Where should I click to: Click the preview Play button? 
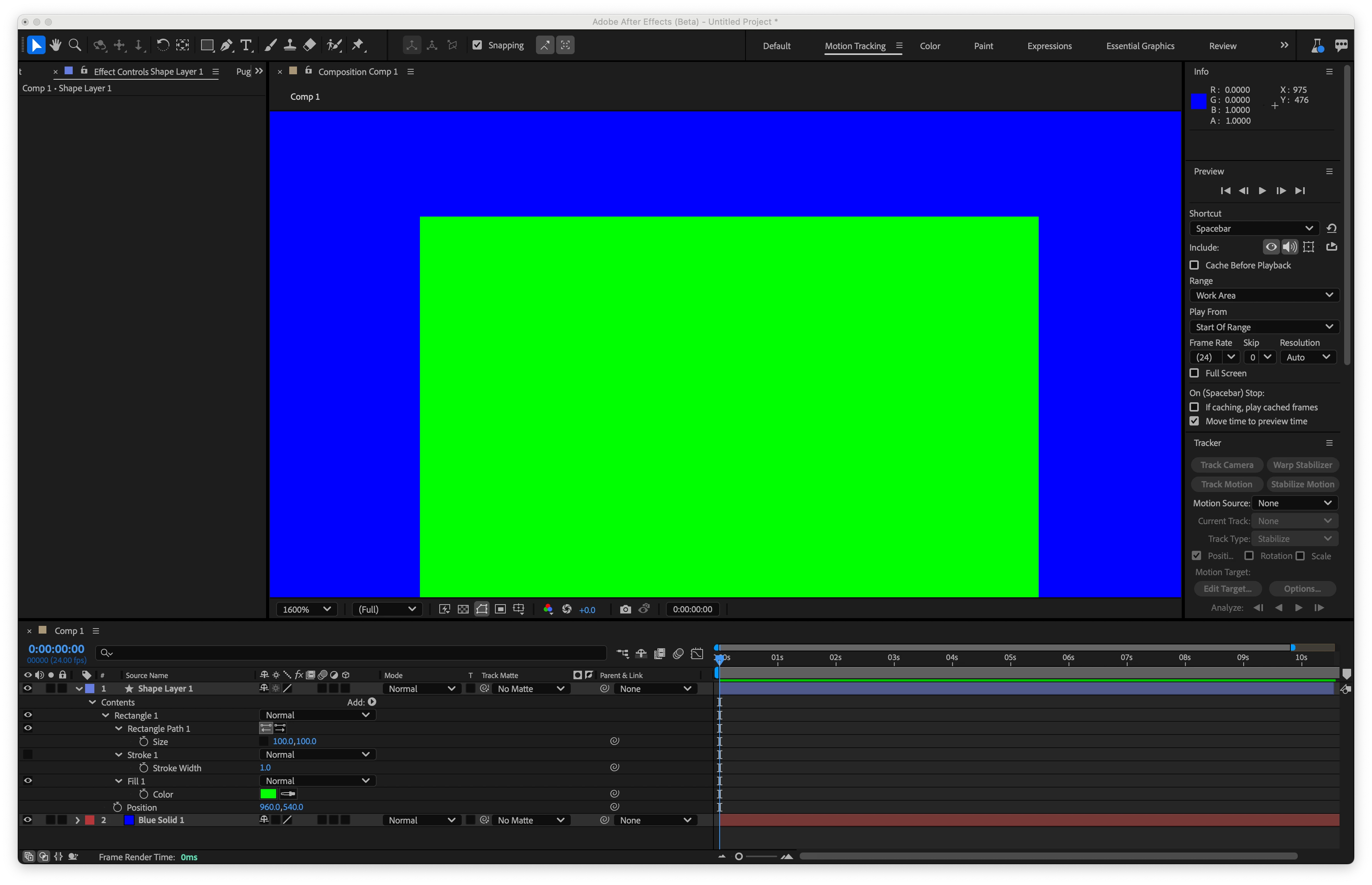(1262, 191)
